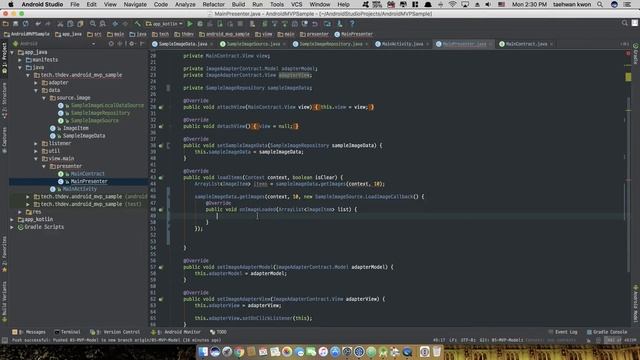Toggle tool window bars icon in status bar corner
The height and width of the screenshot is (360, 640).
click(x=4, y=340)
